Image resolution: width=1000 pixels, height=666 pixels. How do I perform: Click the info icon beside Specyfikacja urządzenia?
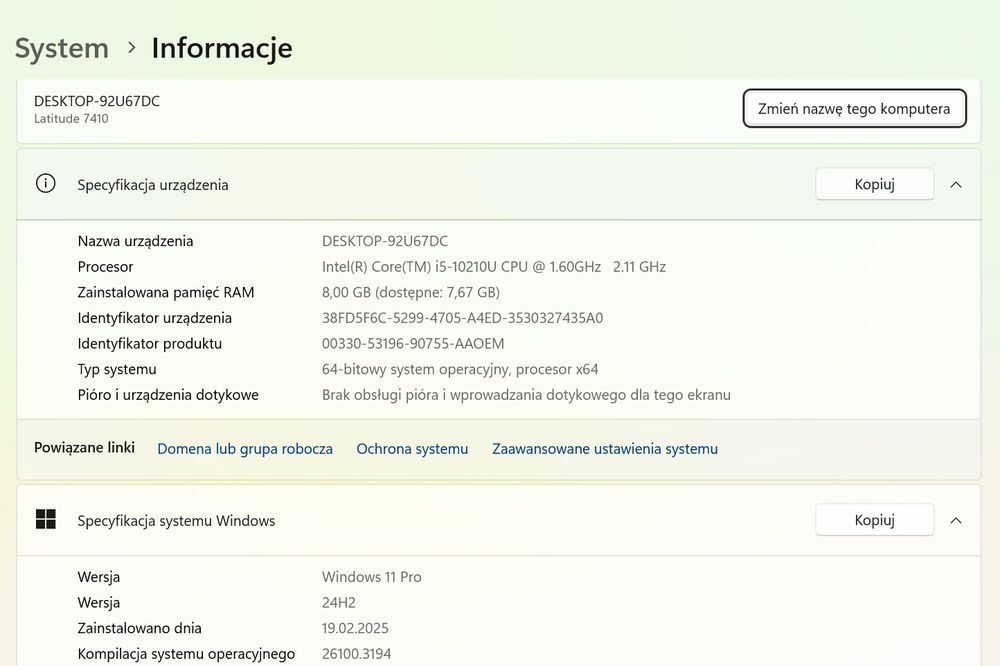point(45,184)
